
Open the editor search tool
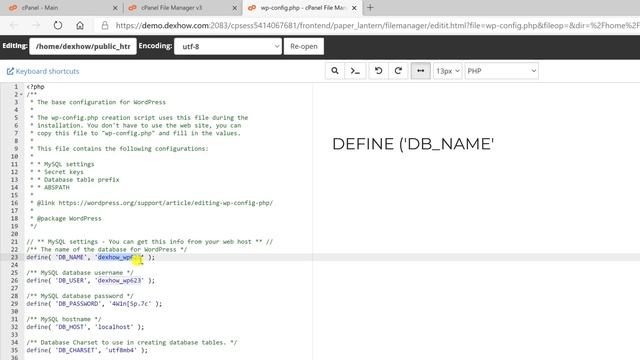tap(335, 71)
